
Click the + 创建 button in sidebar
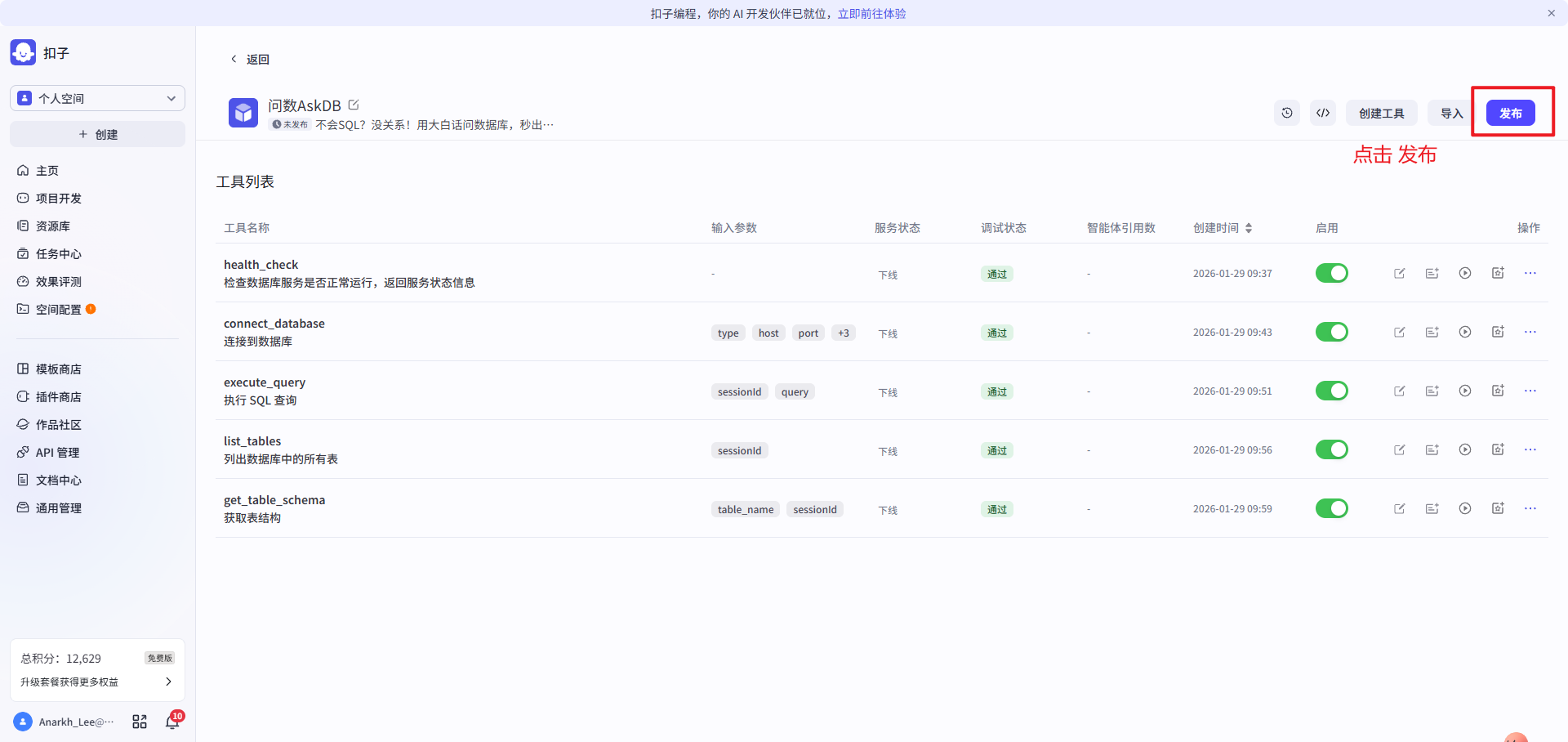pos(97,134)
